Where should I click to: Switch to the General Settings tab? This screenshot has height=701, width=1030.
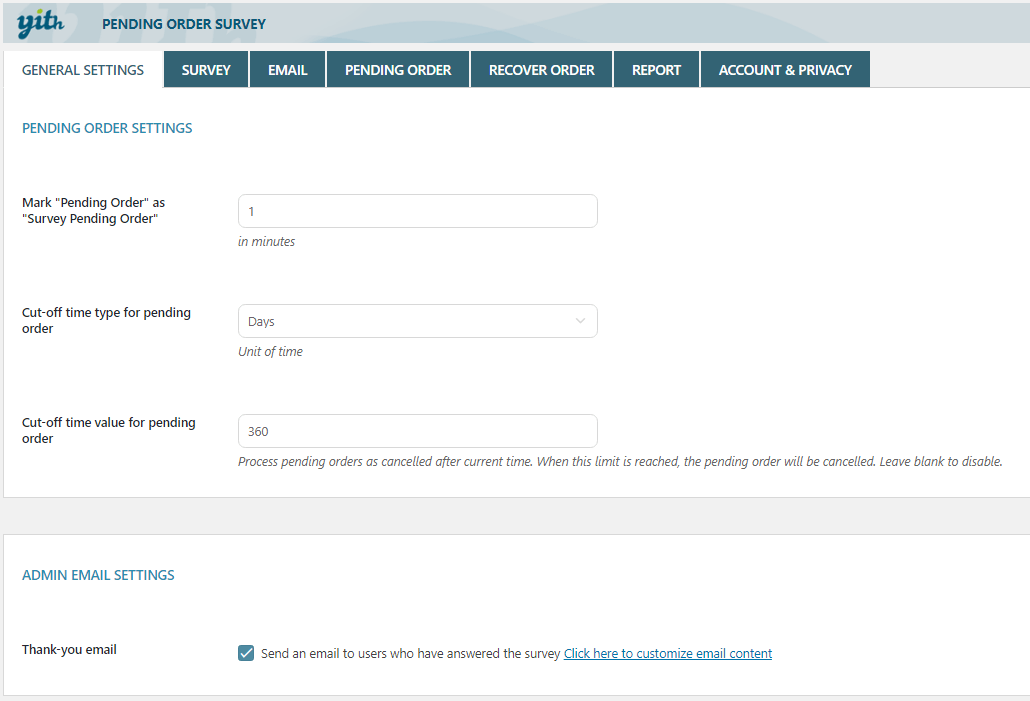pyautogui.click(x=83, y=70)
